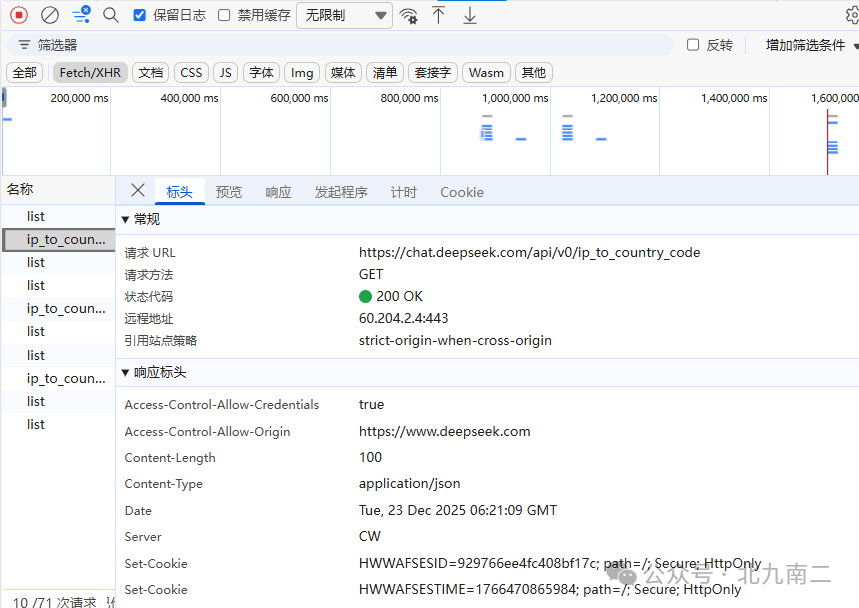Close the request details panel
Screen dimensions: 859x608
point(137,191)
